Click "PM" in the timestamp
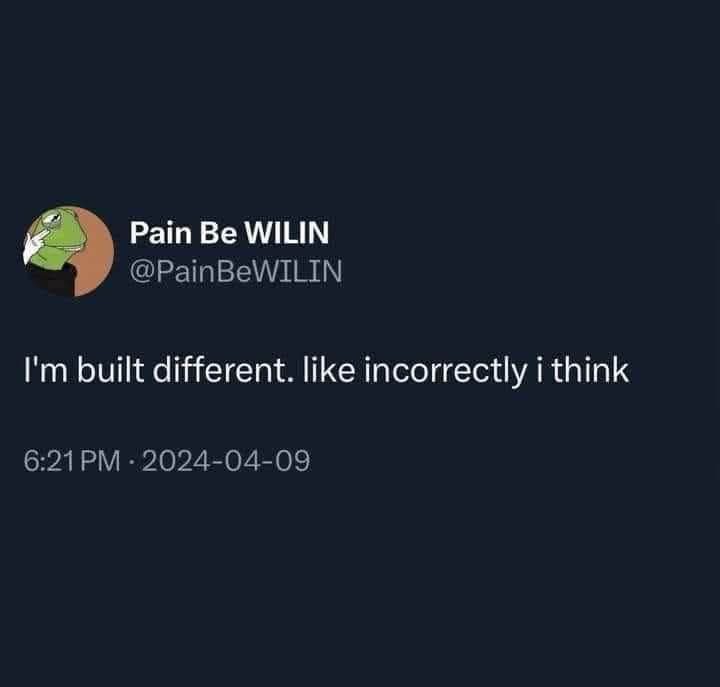Screen dimensions: 720x687 tap(100, 461)
